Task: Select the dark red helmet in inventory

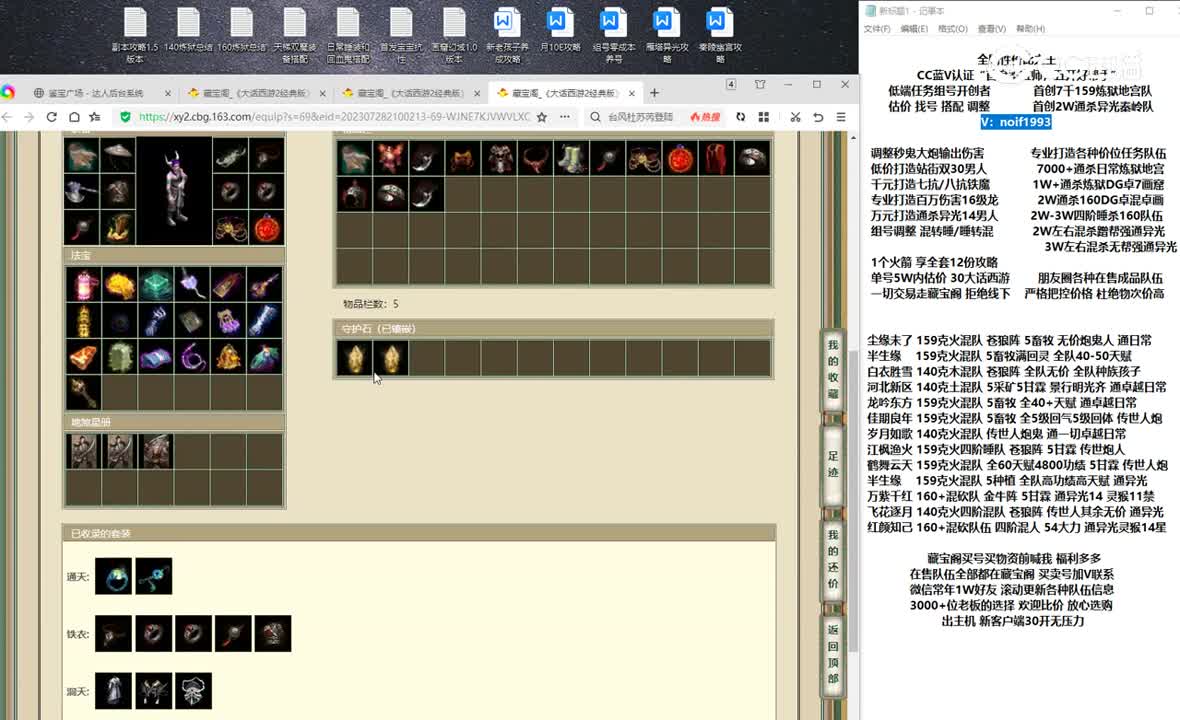Action: click(354, 194)
